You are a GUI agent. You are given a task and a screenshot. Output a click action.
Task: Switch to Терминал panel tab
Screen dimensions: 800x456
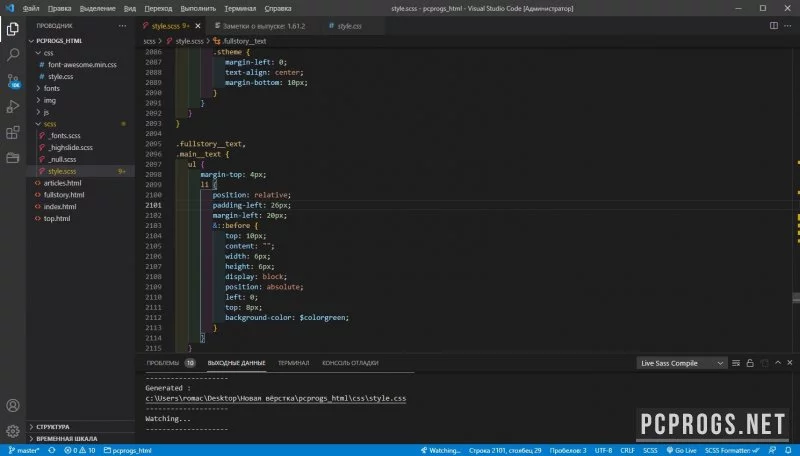click(293, 363)
